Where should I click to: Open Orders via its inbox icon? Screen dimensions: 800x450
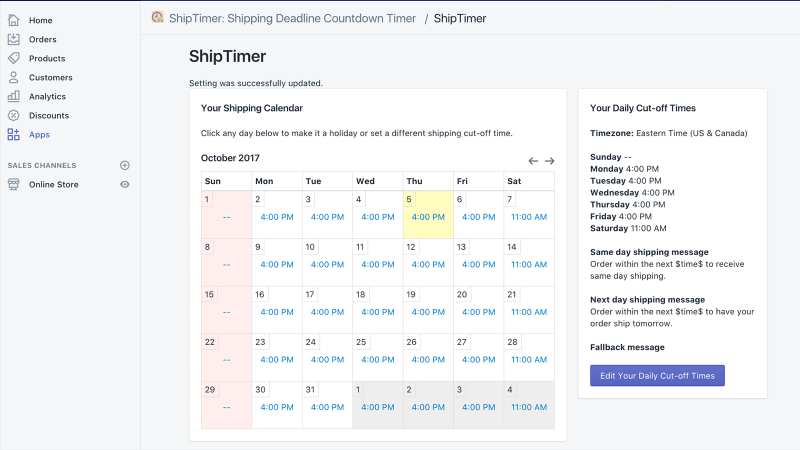[14, 39]
